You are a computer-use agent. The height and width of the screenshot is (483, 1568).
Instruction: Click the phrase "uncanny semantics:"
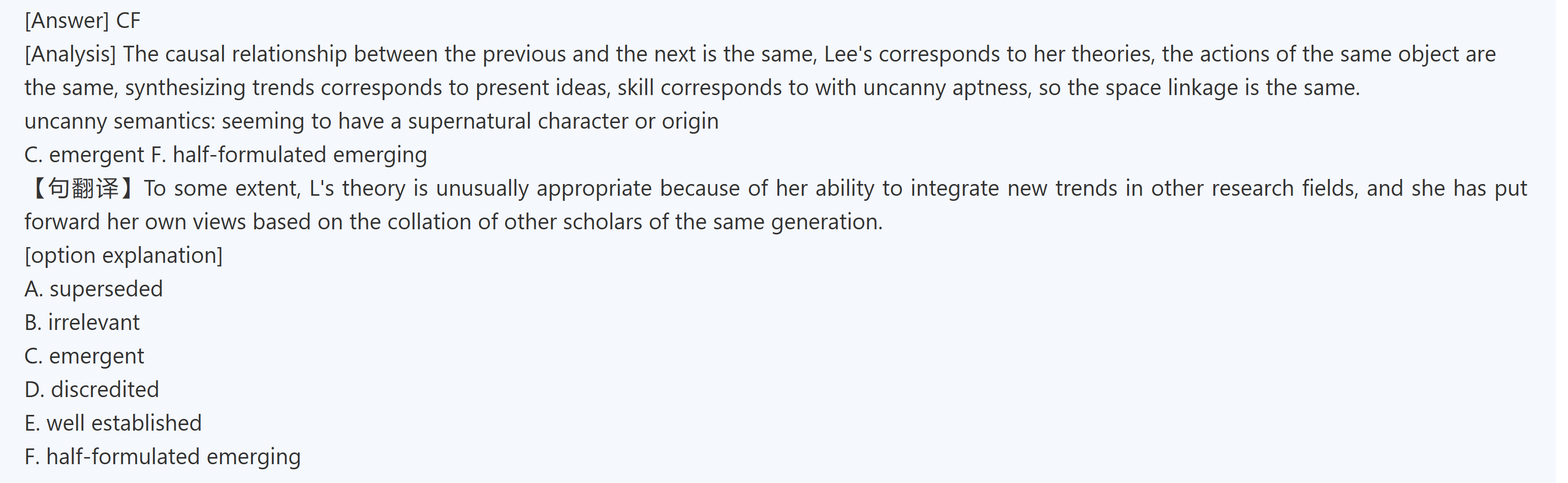tap(120, 121)
